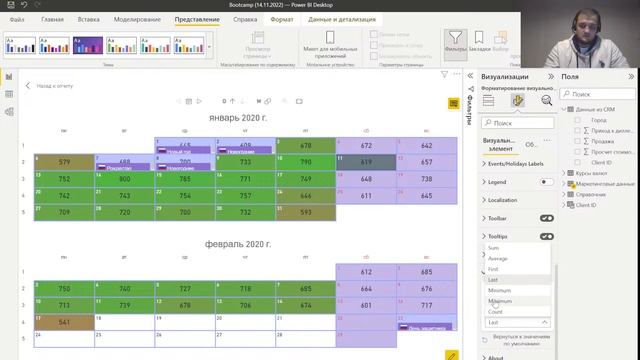Expand the Events/Holidays Labels section
The width and height of the screenshot is (640, 360).
pos(484,164)
